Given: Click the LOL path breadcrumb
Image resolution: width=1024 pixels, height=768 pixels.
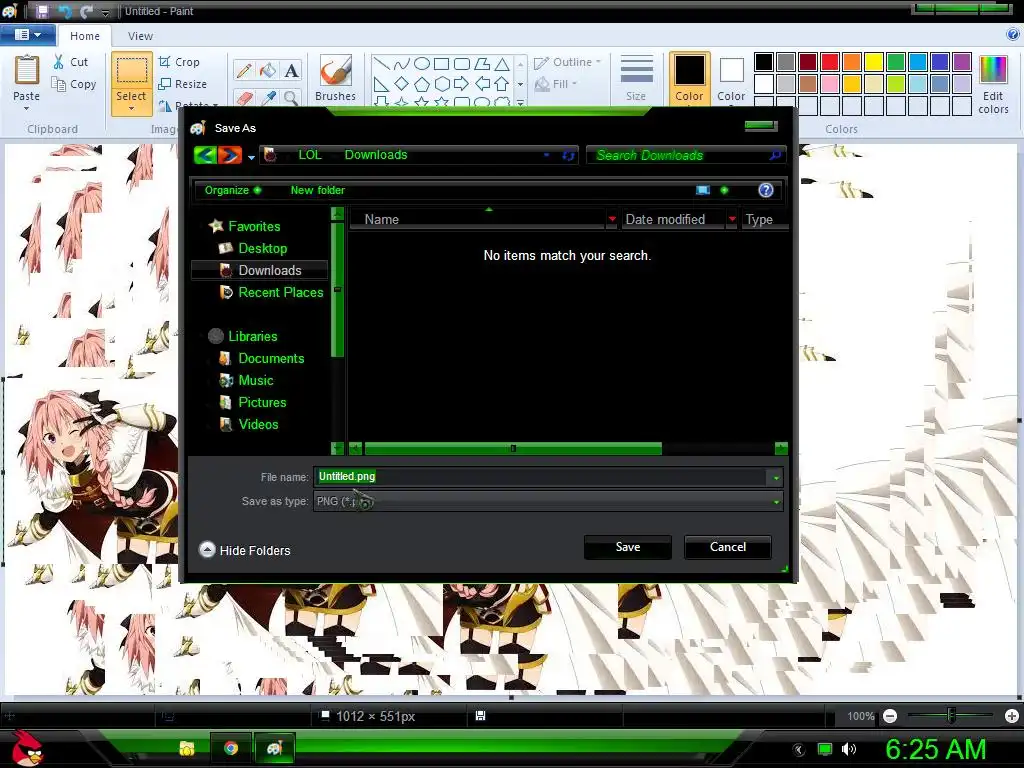Looking at the screenshot, I should click(x=310, y=155).
